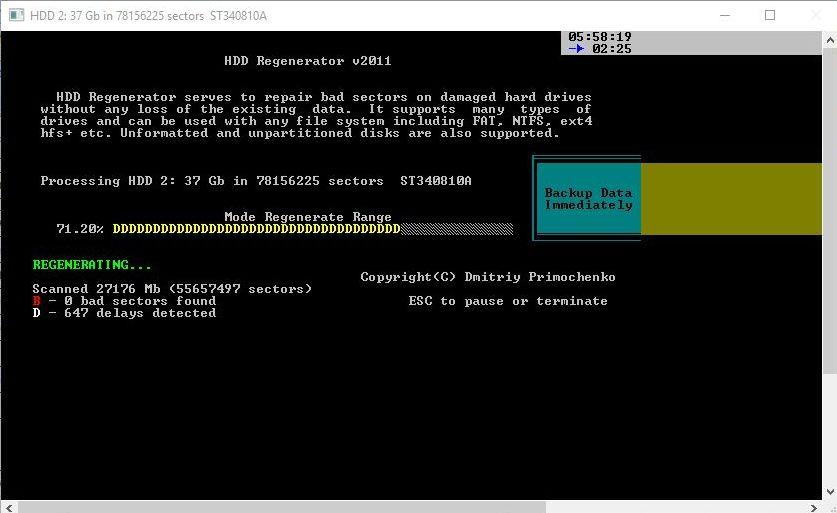837x513 pixels.
Task: Click the console window icon in title bar
Action: [17, 15]
